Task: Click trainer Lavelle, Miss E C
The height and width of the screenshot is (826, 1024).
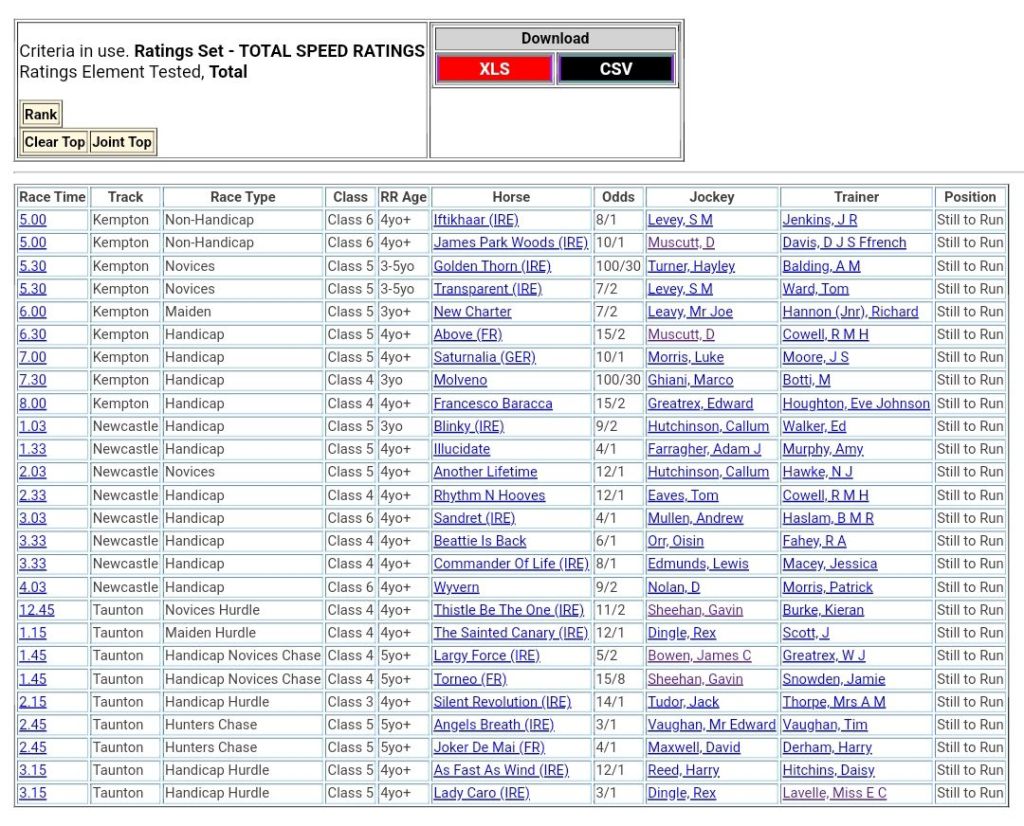Action: click(x=834, y=793)
